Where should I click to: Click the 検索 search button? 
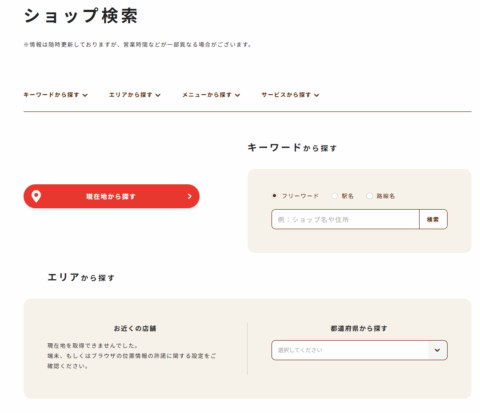[433, 219]
